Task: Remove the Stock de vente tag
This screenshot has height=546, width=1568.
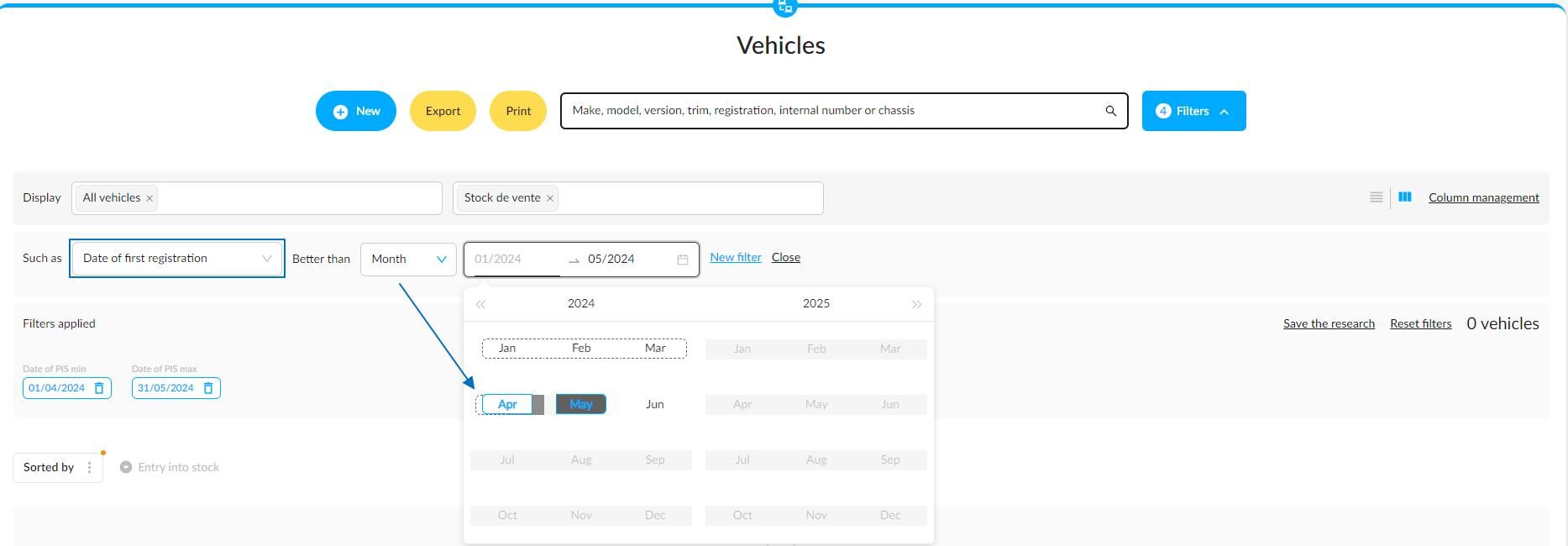Action: (550, 198)
